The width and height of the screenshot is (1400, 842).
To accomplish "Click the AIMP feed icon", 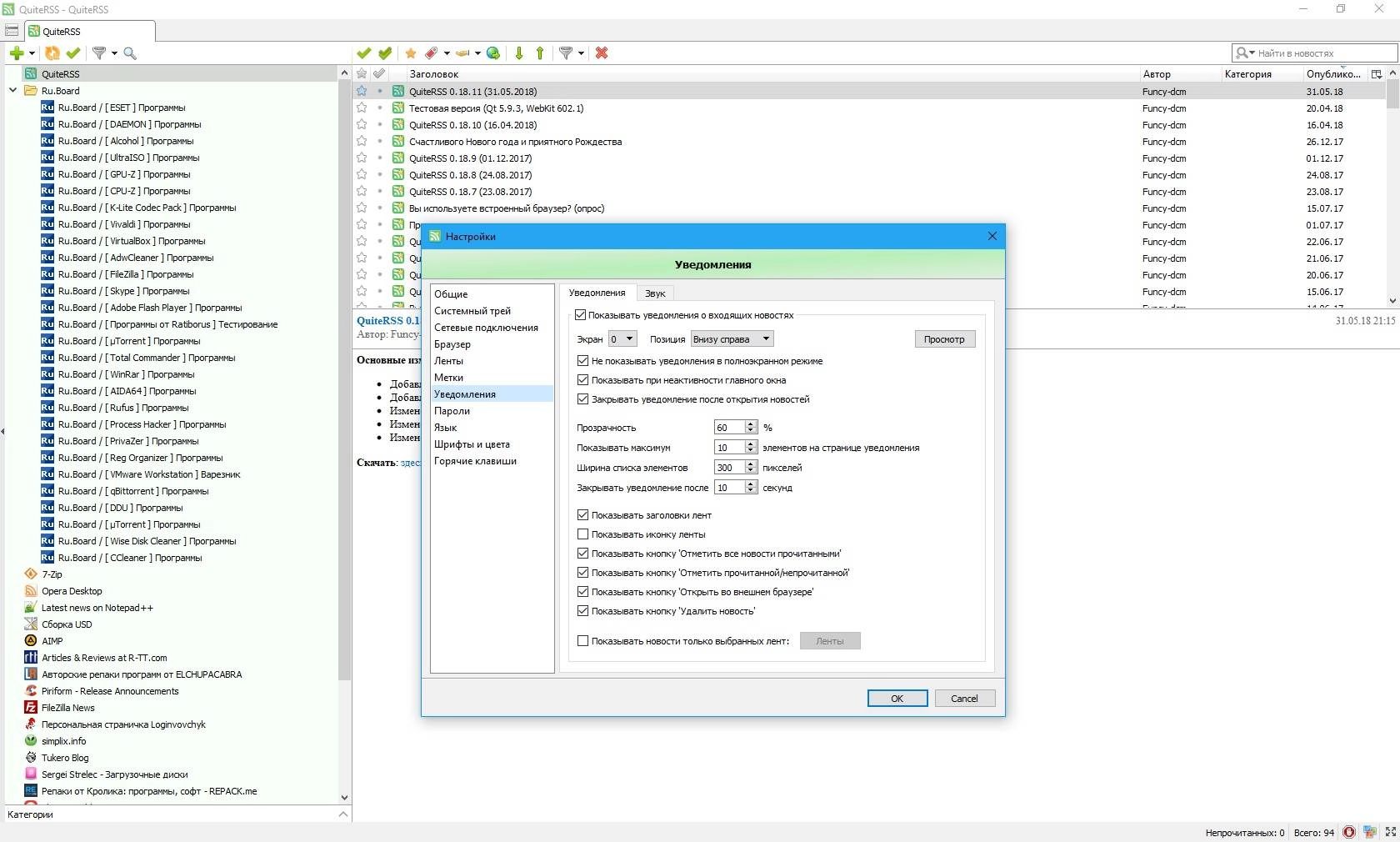I will pos(31,641).
